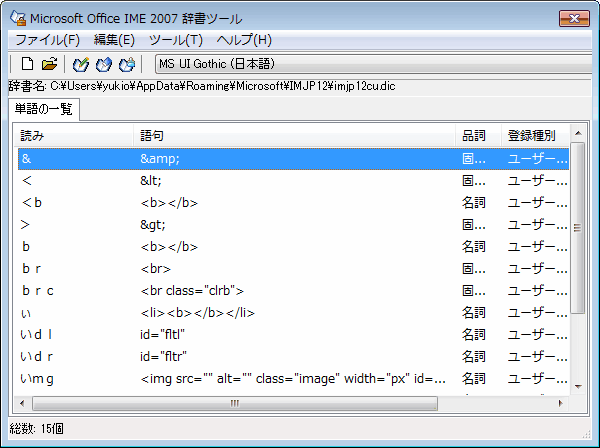Sort by the 語句 column header

(x=295, y=135)
